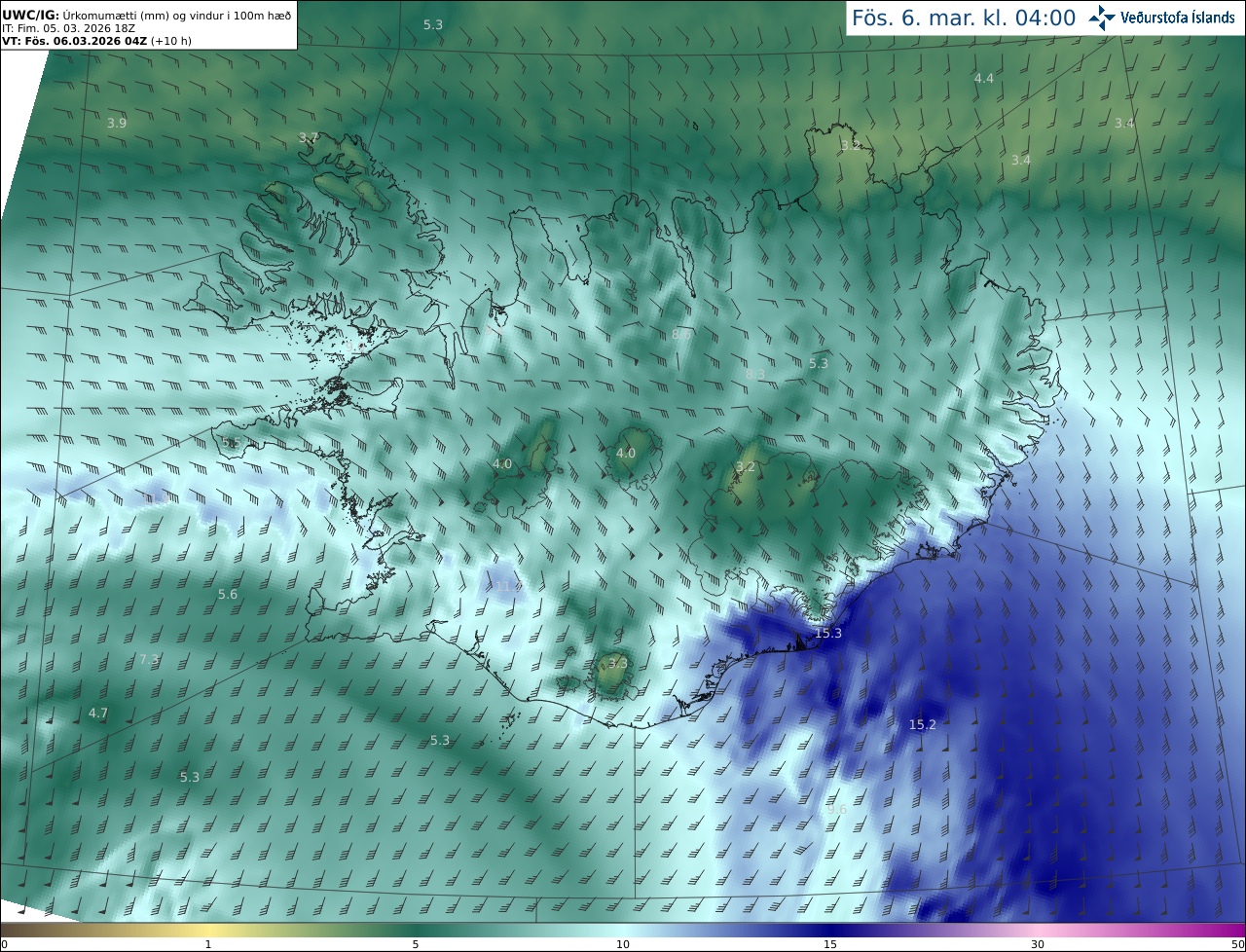
Task: Click the 4.7 value label
Action: [98, 714]
